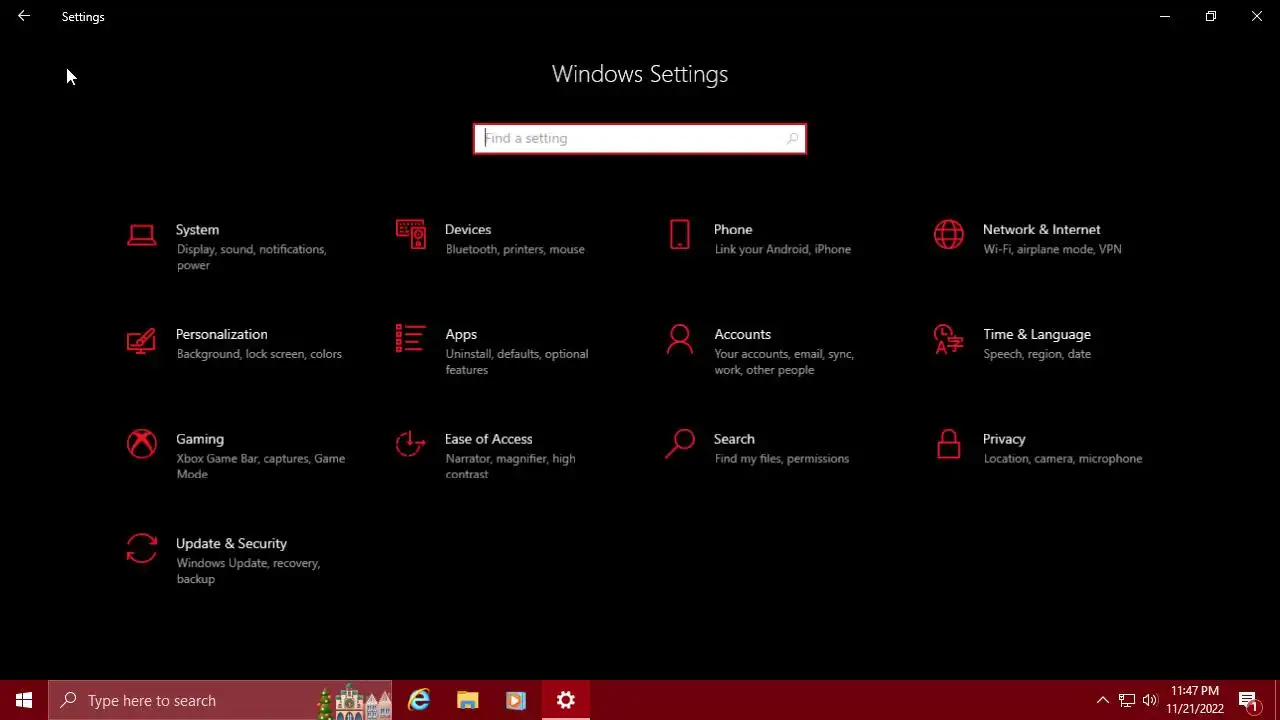This screenshot has width=1280, height=720.
Task: Open the Ease of Access heading
Action: (x=488, y=439)
